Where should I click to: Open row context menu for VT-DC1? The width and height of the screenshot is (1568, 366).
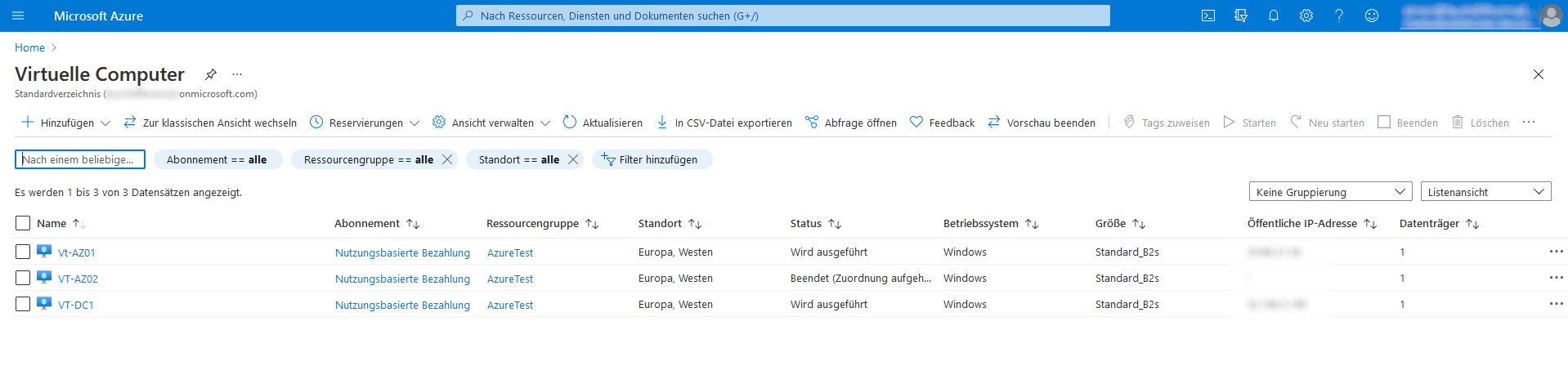[1556, 304]
